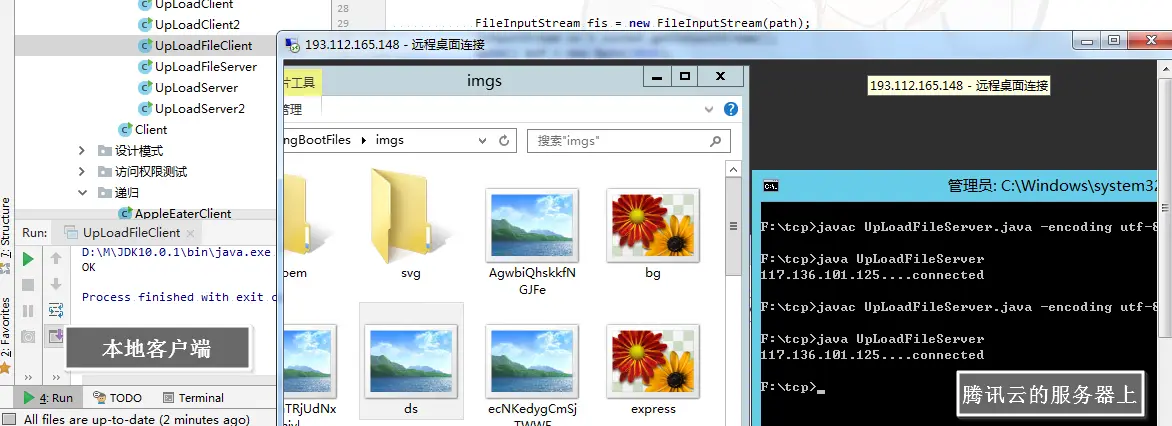
Task: Click the highlighted 工具 ribbon tab
Action: (x=303, y=82)
